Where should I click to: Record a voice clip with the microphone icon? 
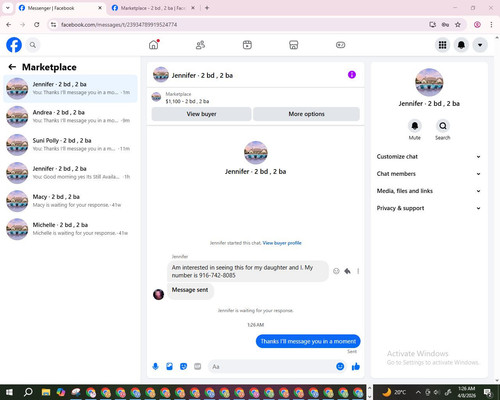[x=155, y=367]
